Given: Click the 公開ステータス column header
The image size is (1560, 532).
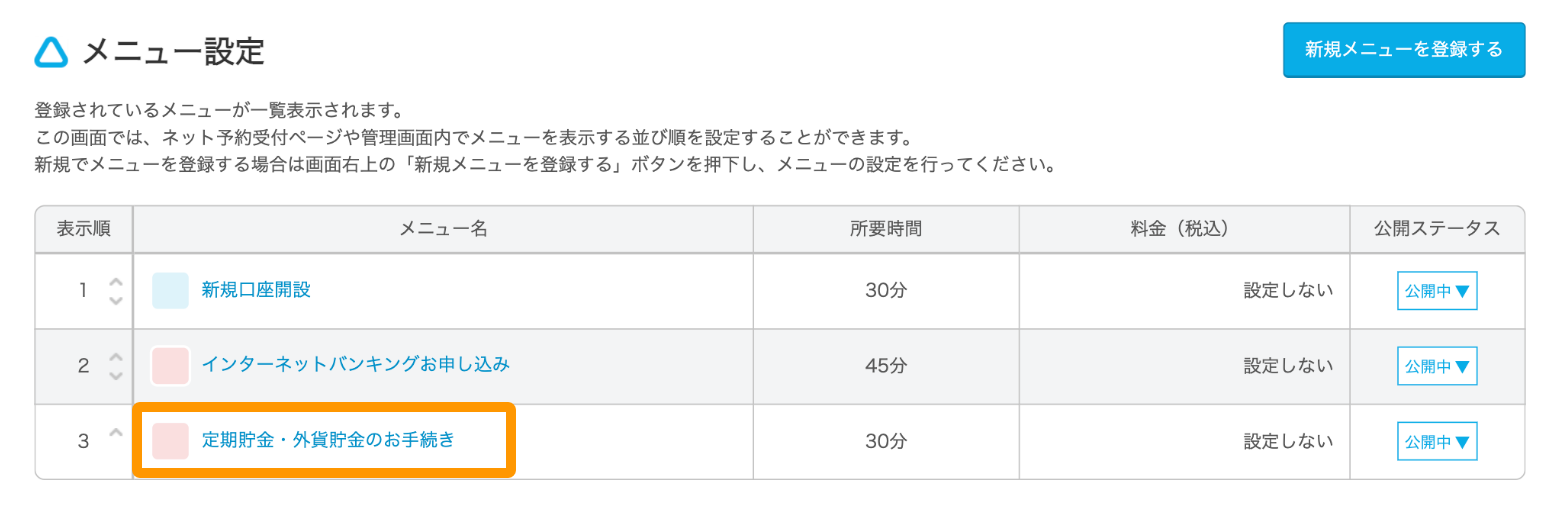Looking at the screenshot, I should (x=1437, y=229).
